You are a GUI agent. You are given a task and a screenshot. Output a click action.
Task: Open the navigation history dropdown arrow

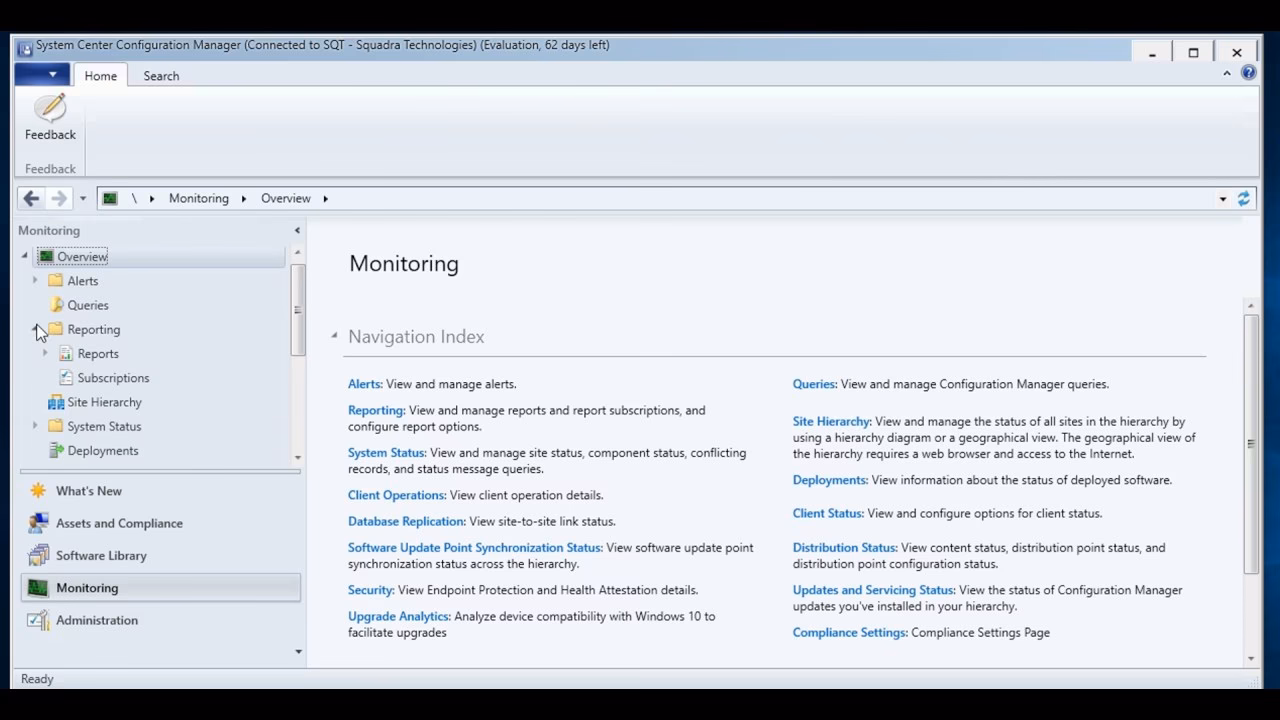tap(83, 199)
